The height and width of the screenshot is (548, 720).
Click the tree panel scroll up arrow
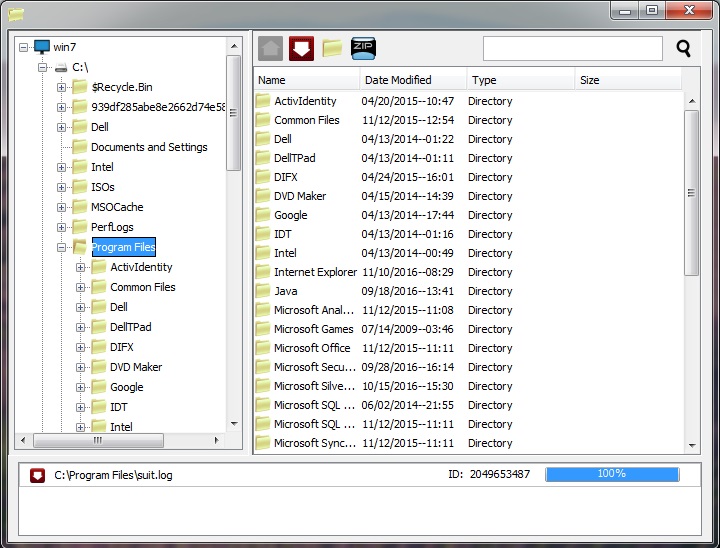coord(234,46)
